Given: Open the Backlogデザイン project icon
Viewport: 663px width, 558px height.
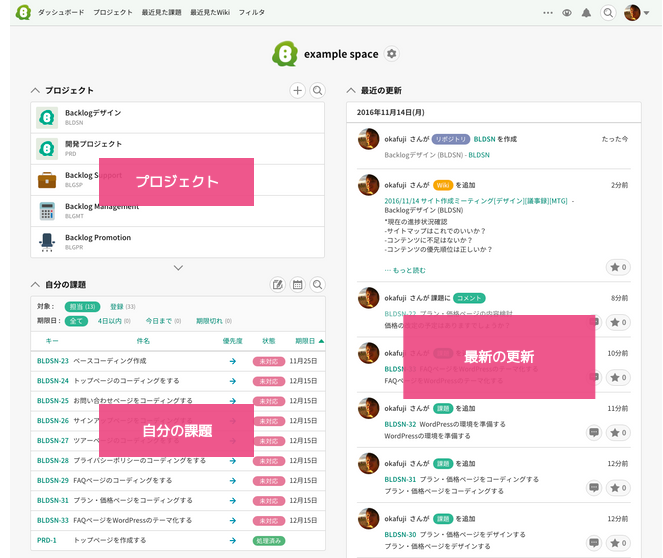Looking at the screenshot, I should [x=47, y=118].
